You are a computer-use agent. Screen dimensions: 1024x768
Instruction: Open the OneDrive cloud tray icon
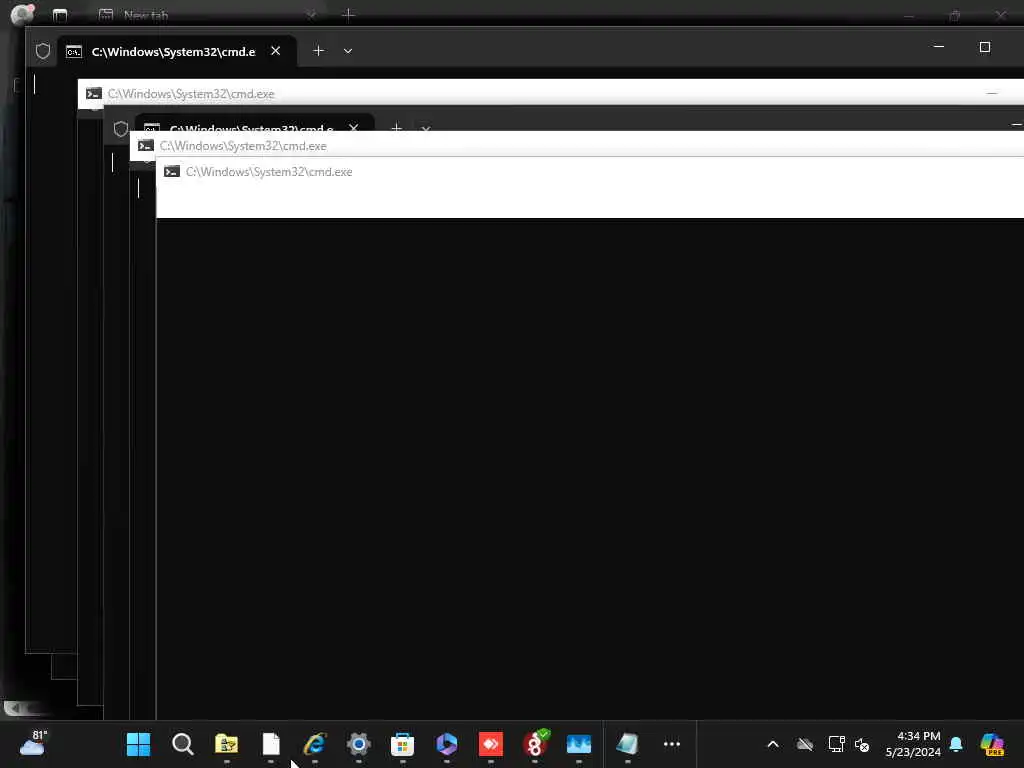[x=805, y=744]
